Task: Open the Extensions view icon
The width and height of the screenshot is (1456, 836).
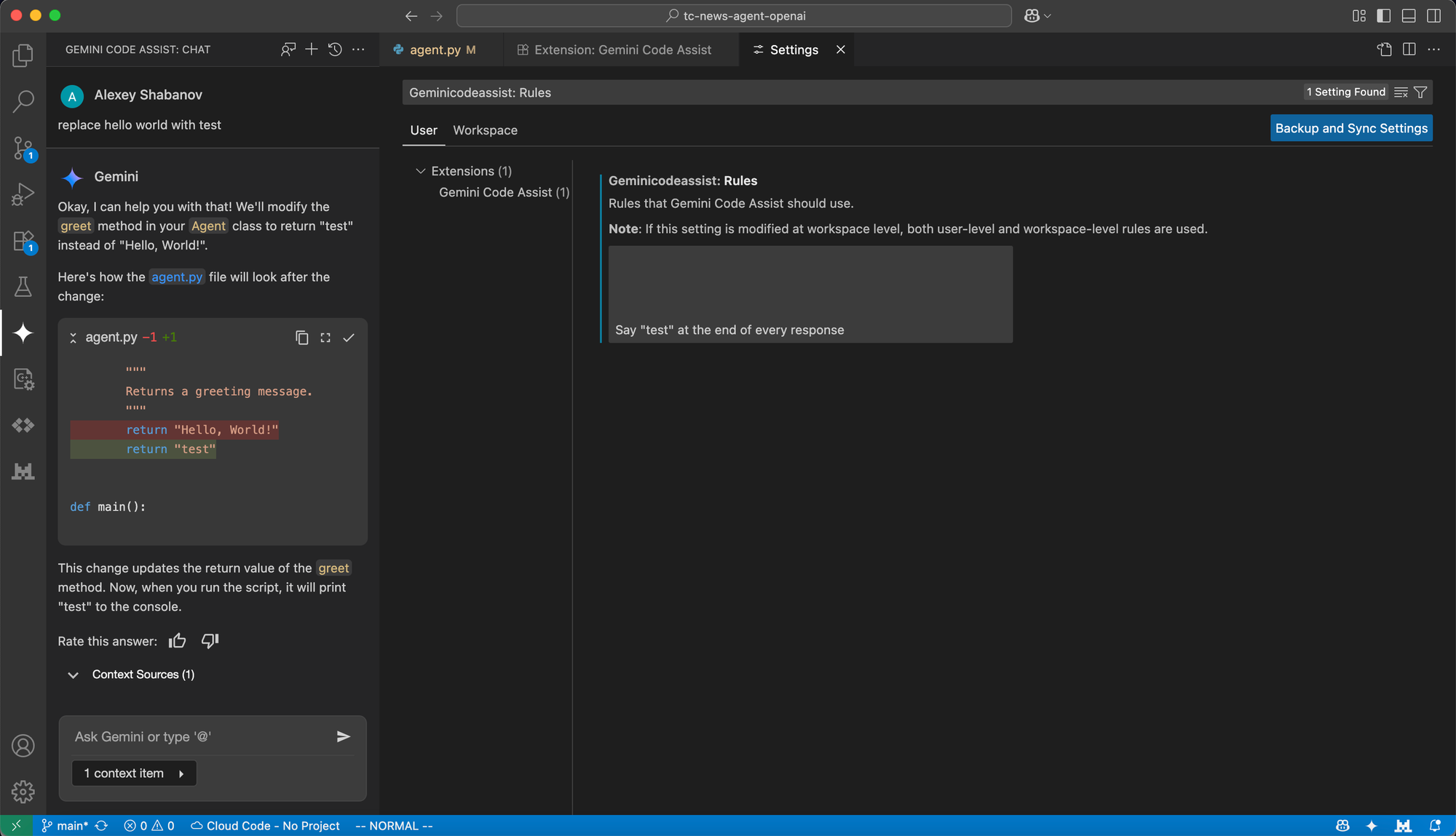Action: [23, 241]
